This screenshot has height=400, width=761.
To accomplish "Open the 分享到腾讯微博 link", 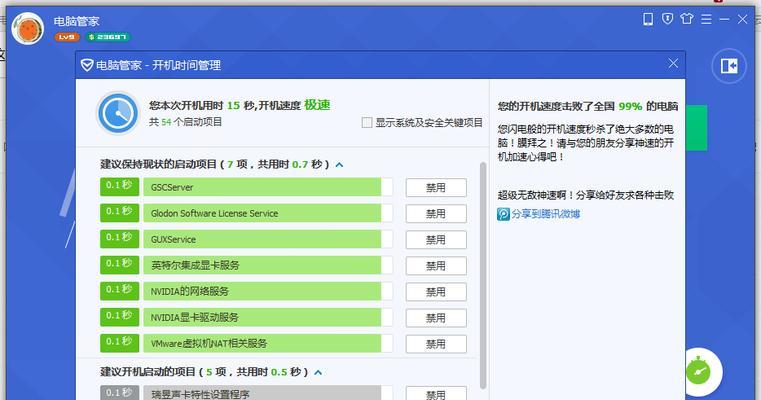I will 546,214.
